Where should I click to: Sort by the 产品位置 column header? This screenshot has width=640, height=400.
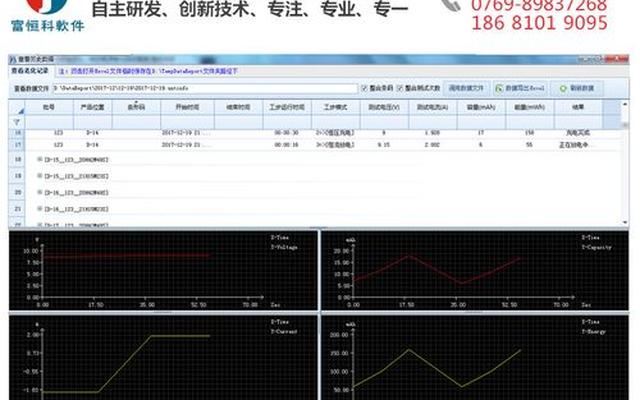[x=93, y=107]
